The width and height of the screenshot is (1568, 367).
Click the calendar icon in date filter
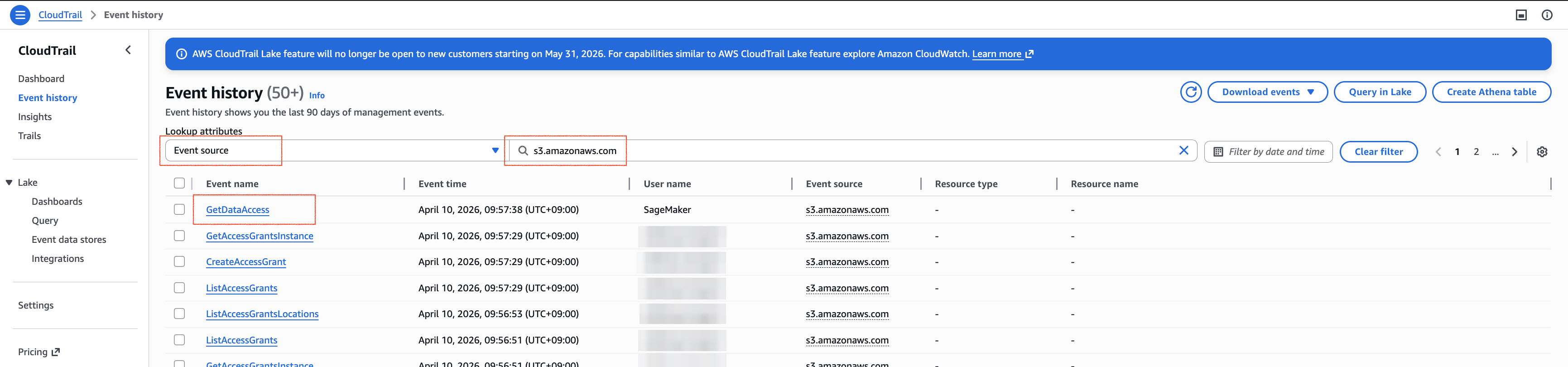tap(1218, 151)
